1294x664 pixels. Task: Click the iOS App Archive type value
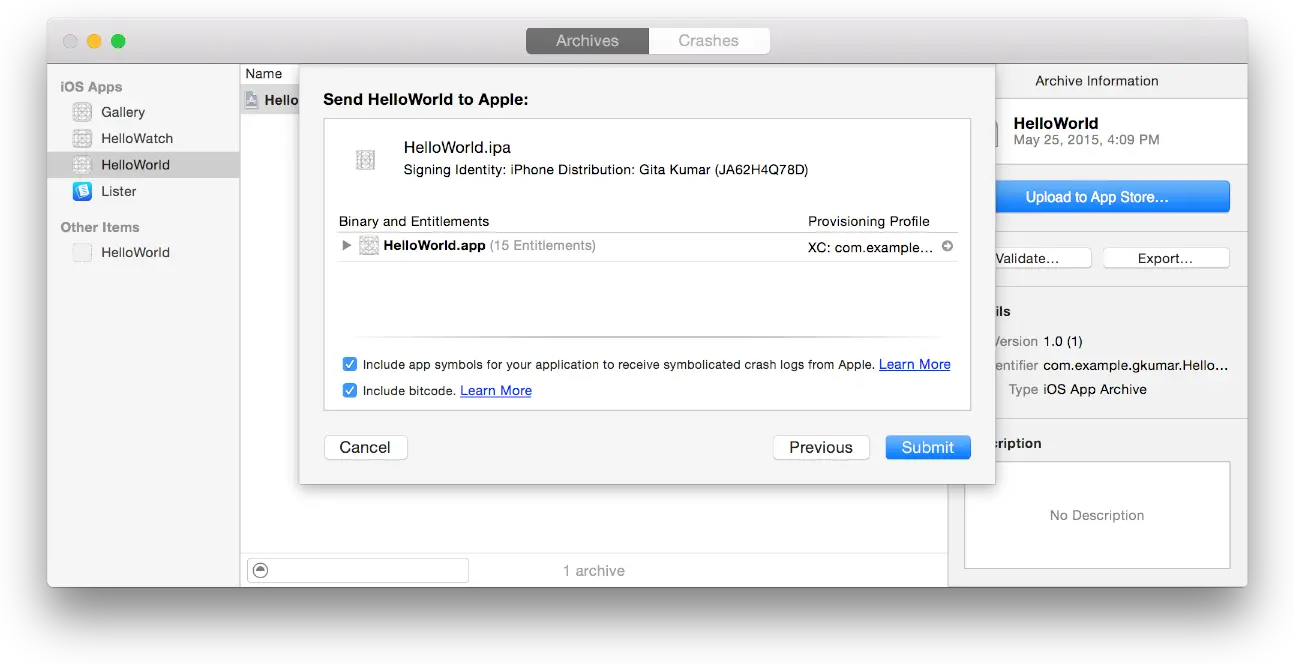1095,389
